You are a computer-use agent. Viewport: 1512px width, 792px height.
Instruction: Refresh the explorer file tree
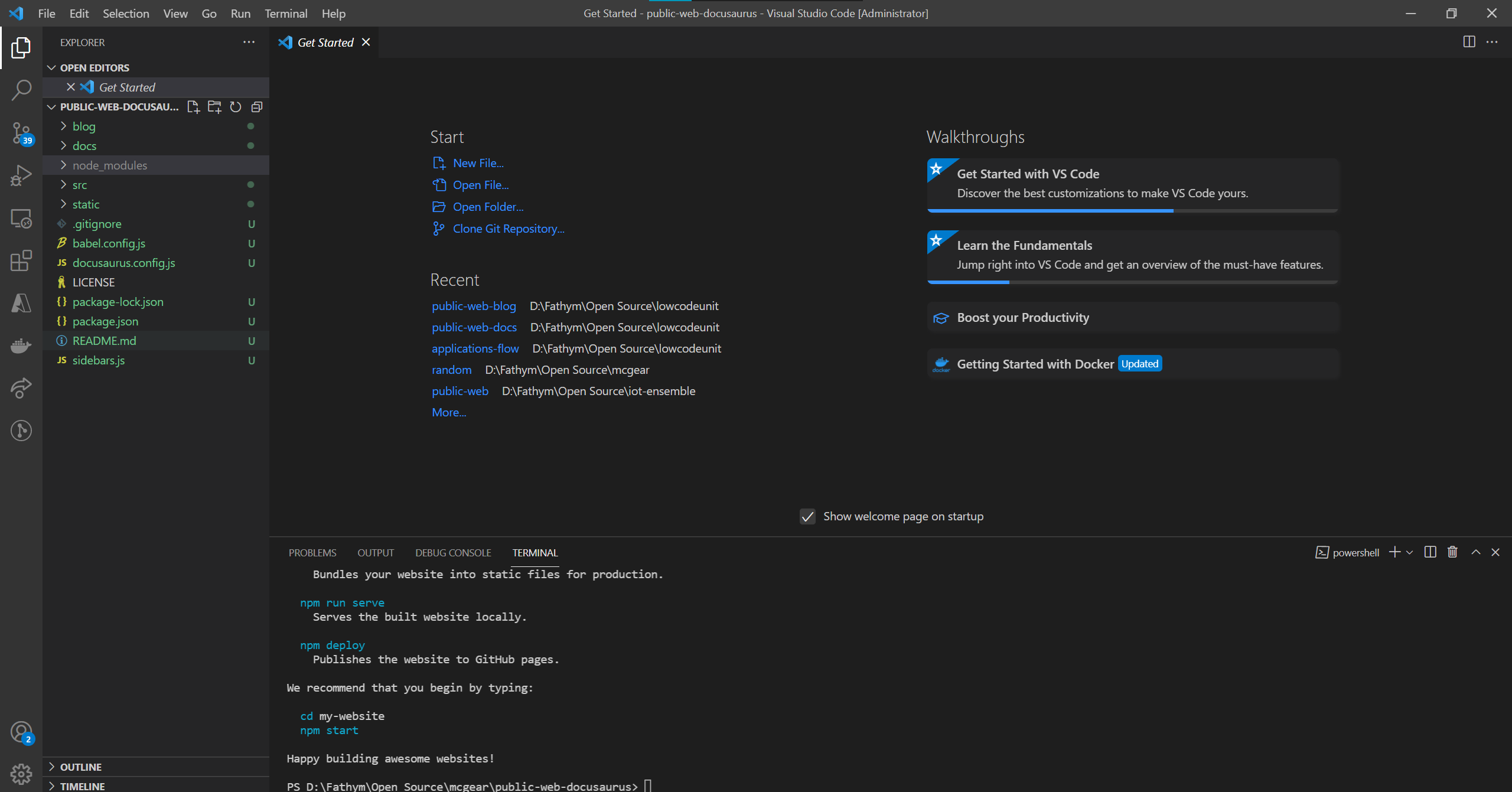[236, 107]
